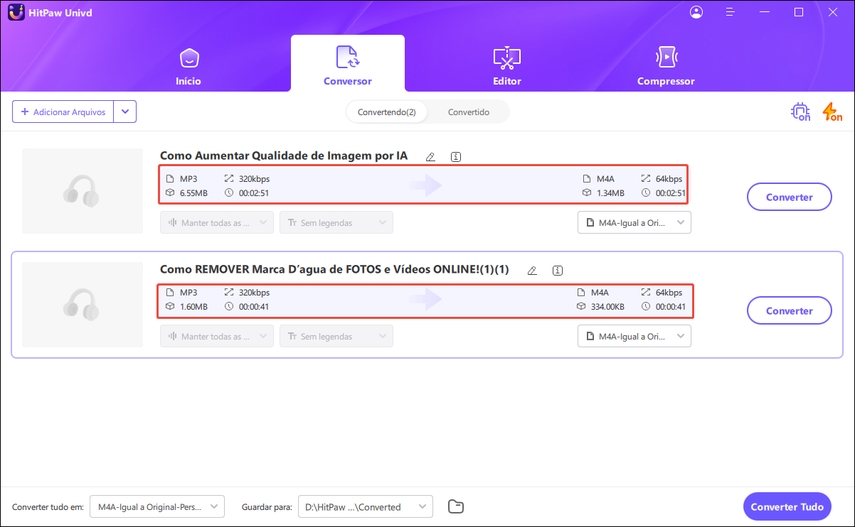Open media info icon for first file
The width and height of the screenshot is (855, 527).
(456, 157)
